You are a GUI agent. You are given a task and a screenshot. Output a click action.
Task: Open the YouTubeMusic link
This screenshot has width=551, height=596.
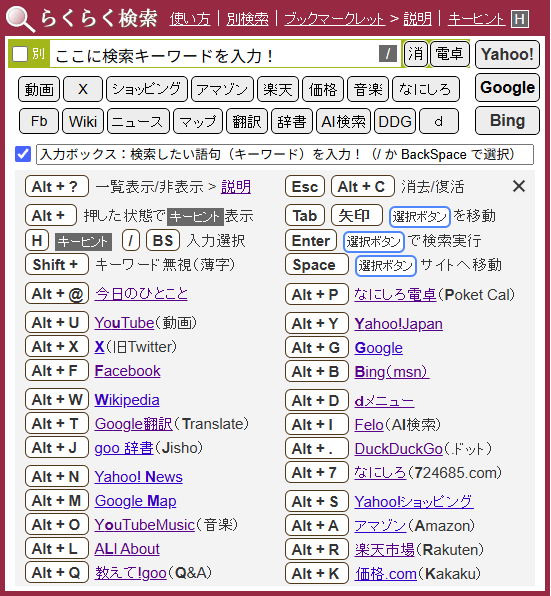(x=144, y=525)
